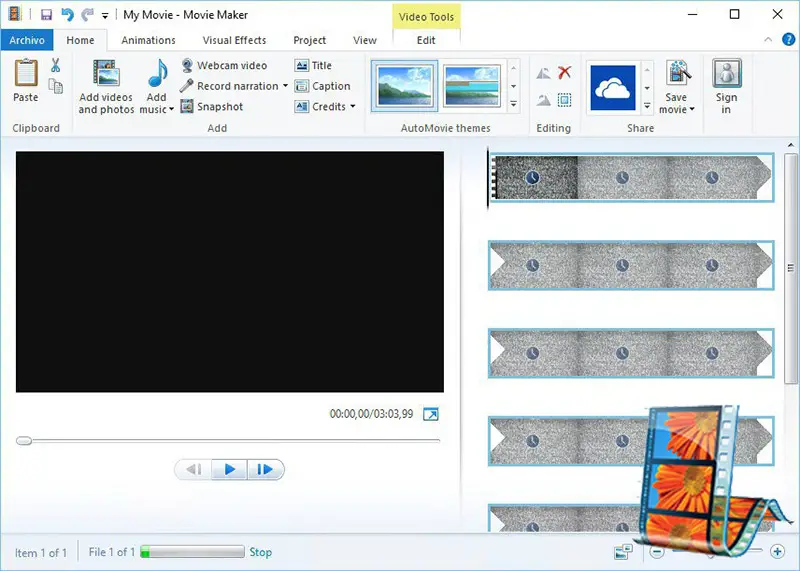Expand the Credits dropdown arrow
Image resolution: width=800 pixels, height=571 pixels.
[x=353, y=106]
